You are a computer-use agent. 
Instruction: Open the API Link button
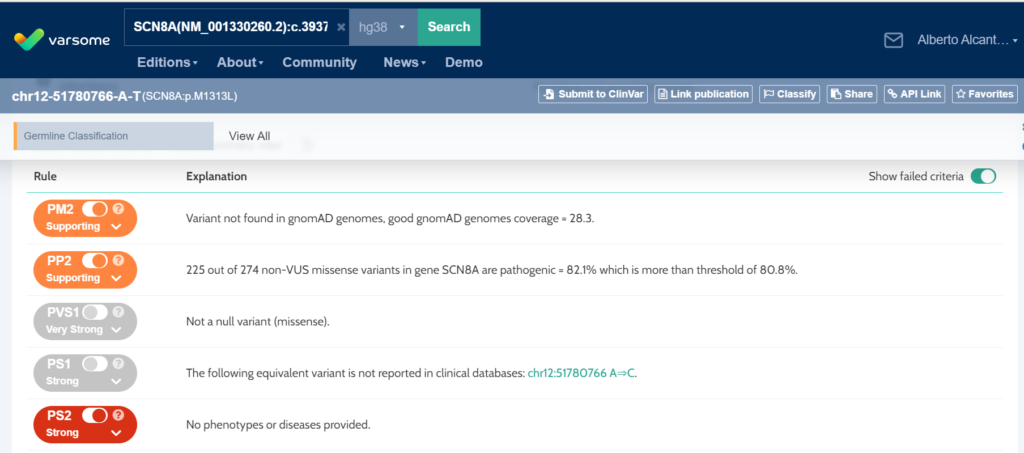click(x=915, y=94)
